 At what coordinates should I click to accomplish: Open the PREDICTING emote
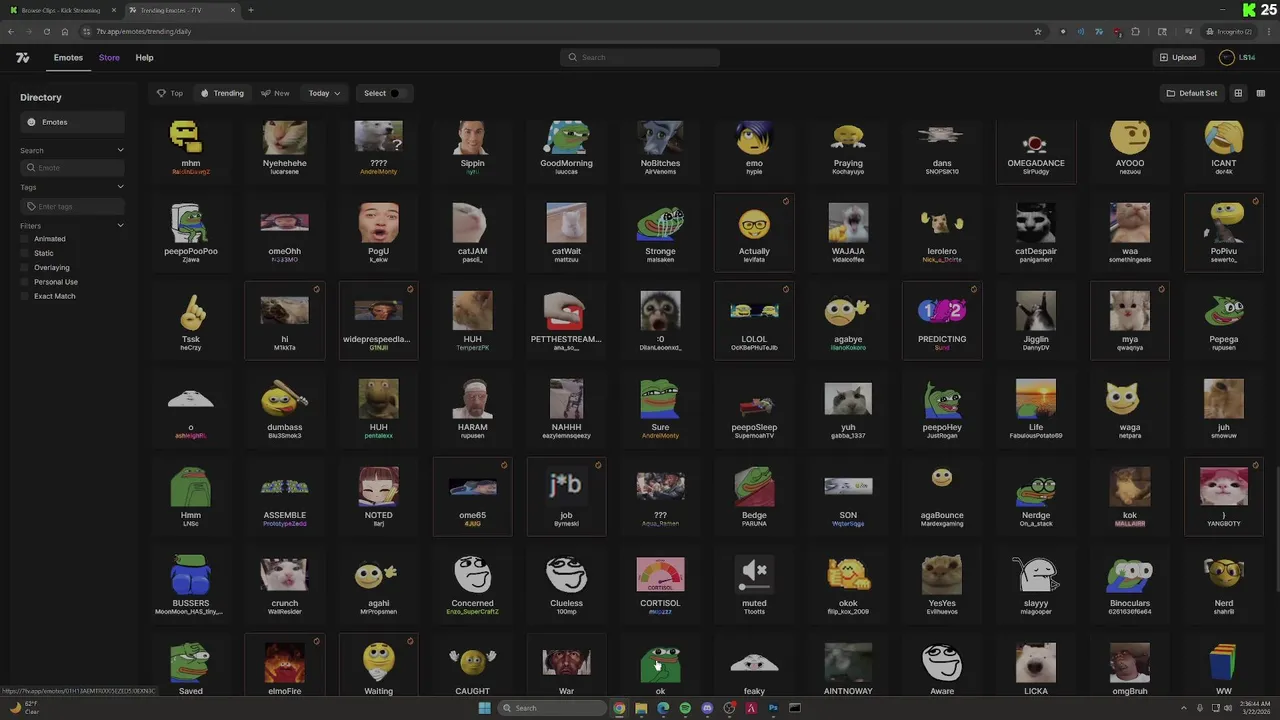tap(942, 320)
